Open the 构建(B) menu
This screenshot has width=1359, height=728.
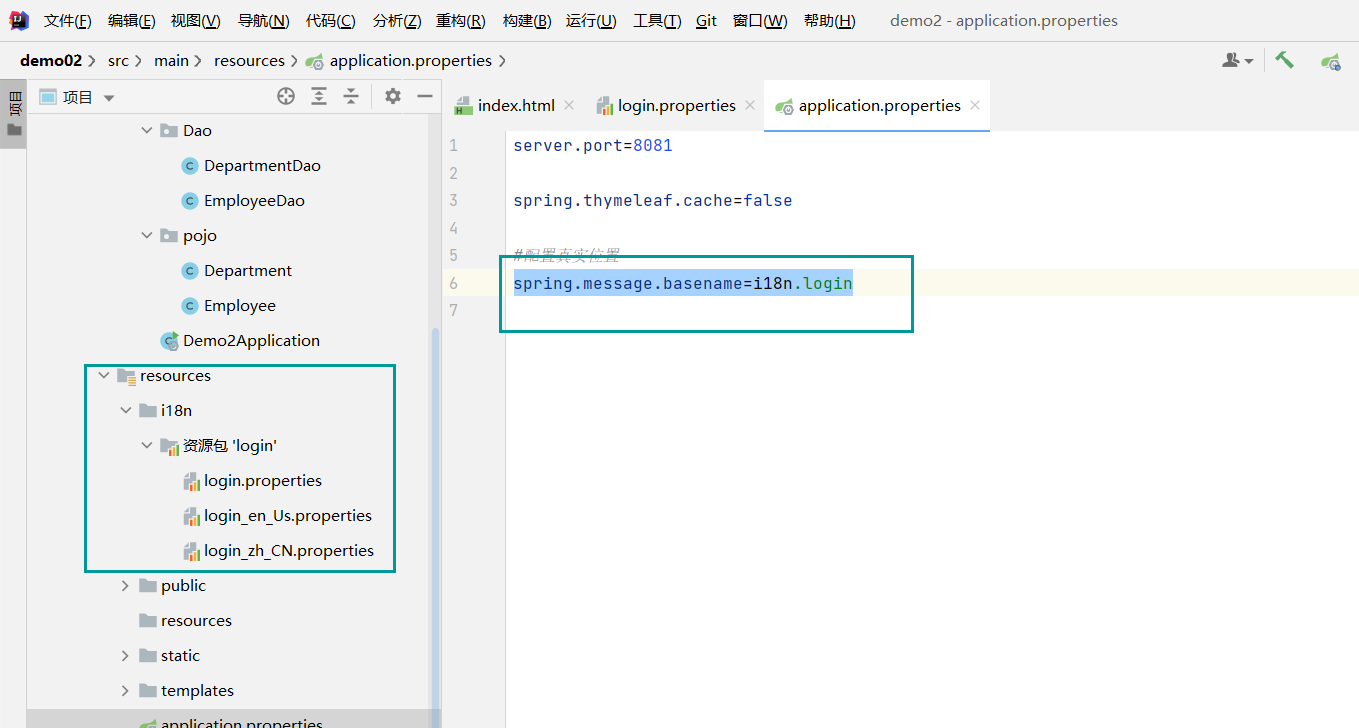(526, 21)
